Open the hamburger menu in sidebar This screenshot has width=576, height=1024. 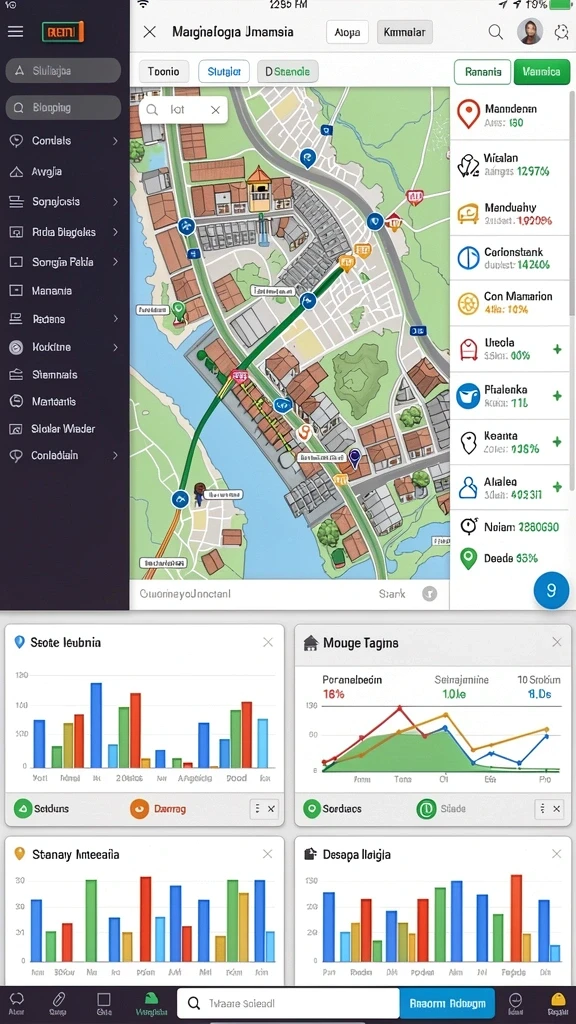point(15,31)
